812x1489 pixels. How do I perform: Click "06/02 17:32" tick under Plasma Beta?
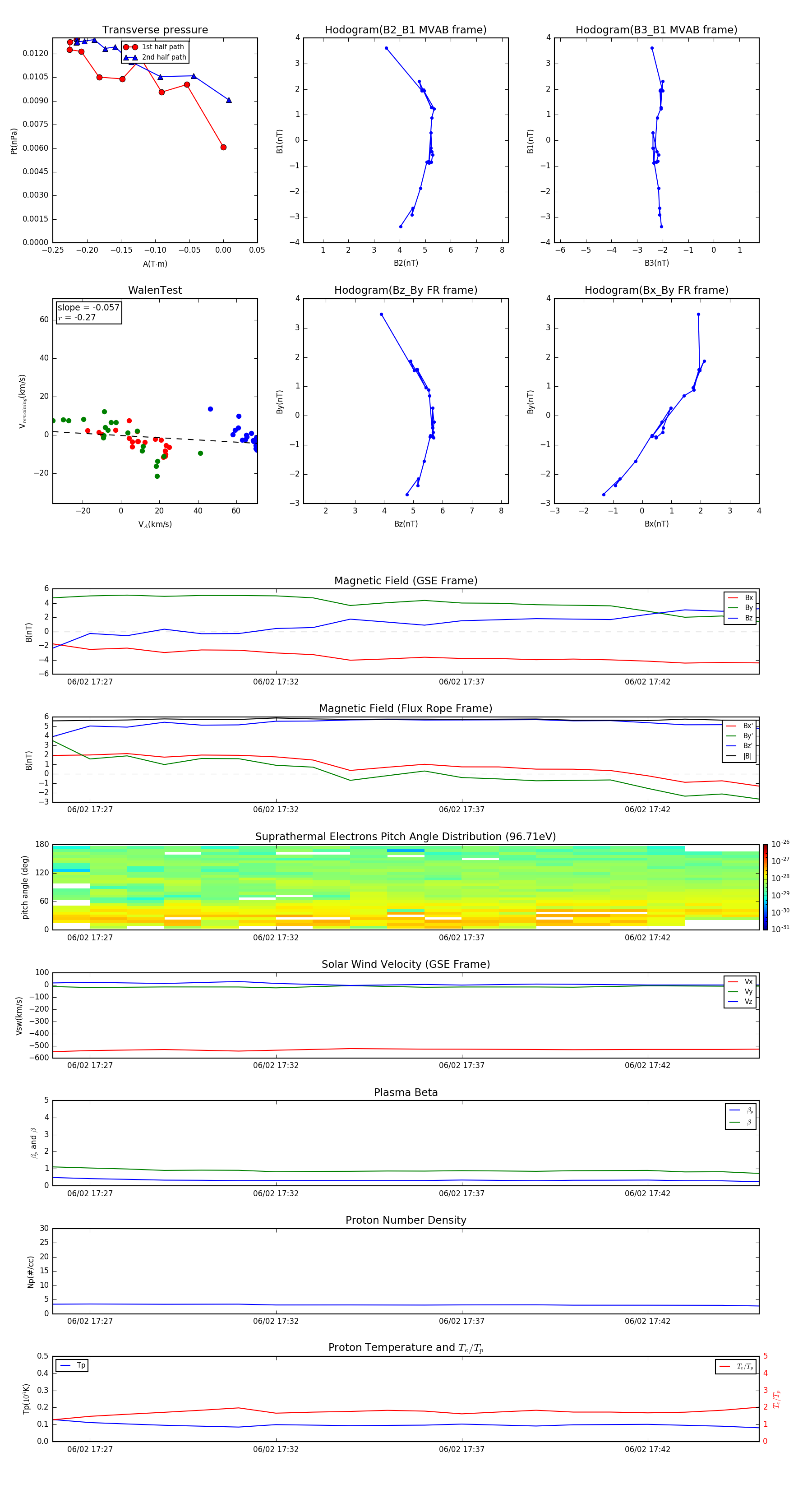pos(276,1193)
